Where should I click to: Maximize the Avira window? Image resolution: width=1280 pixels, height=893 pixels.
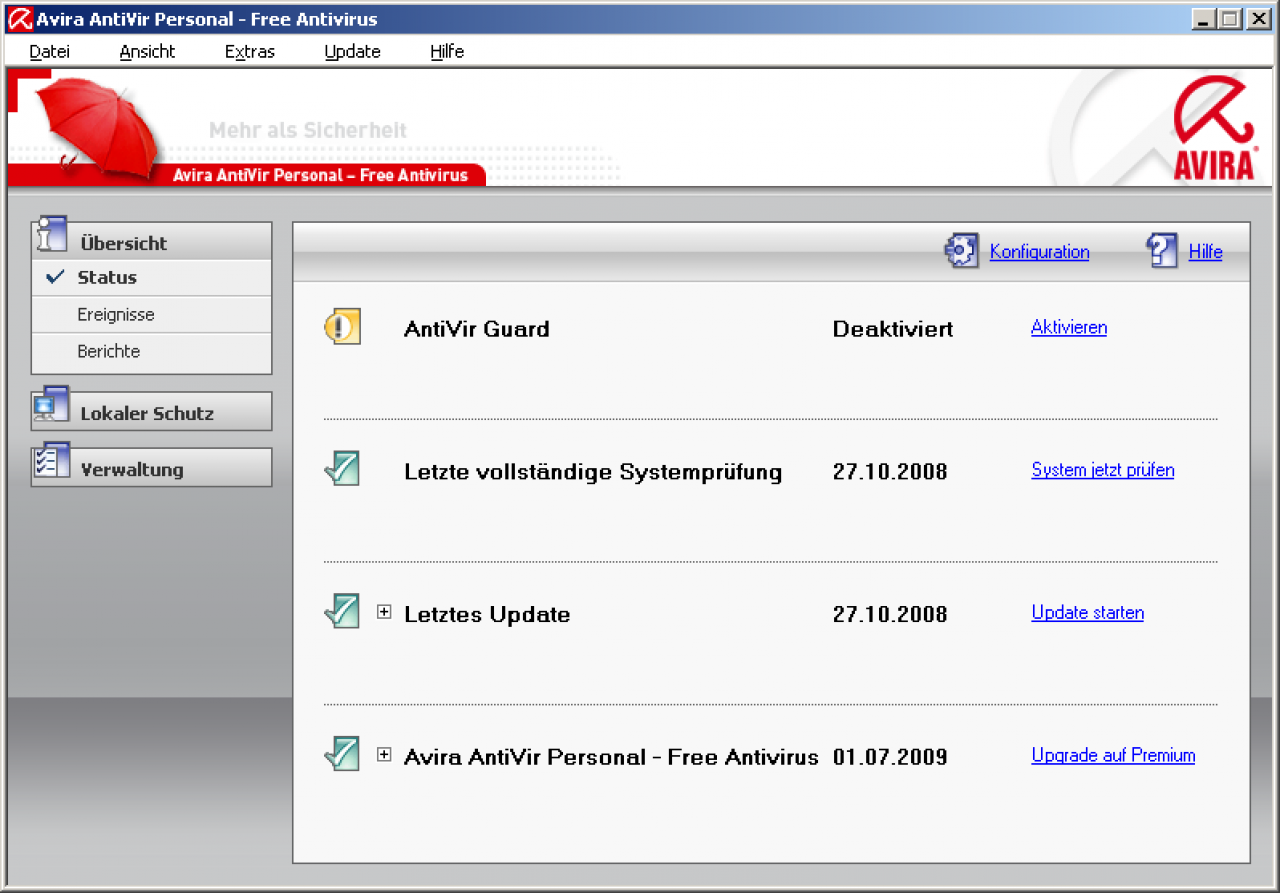[x=1229, y=19]
